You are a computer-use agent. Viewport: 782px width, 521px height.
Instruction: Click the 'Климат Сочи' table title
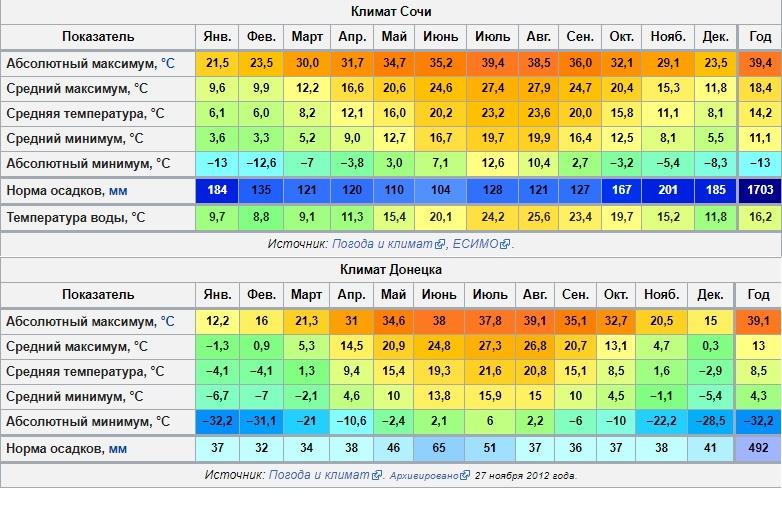[391, 11]
